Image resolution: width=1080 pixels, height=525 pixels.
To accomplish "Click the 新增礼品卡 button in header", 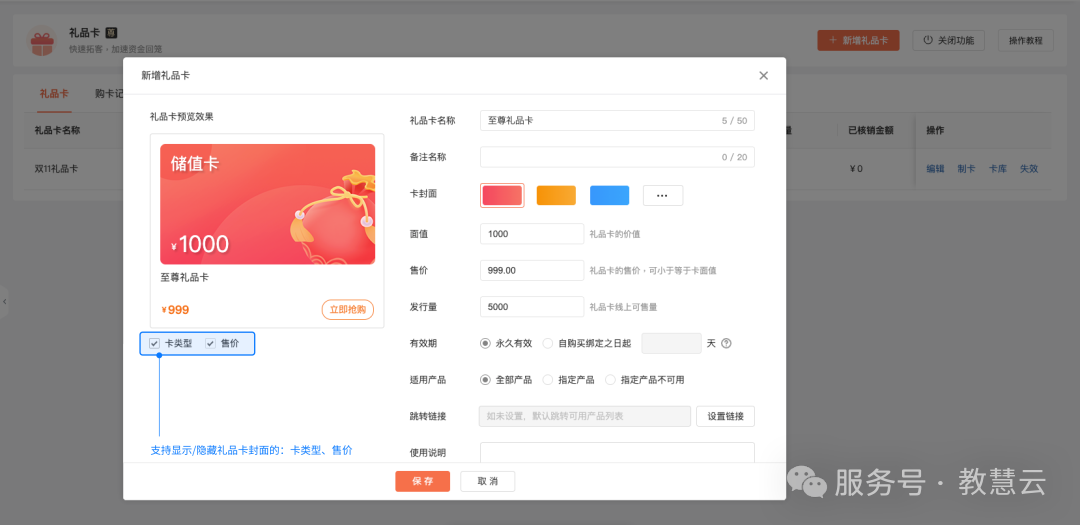I will pyautogui.click(x=858, y=40).
